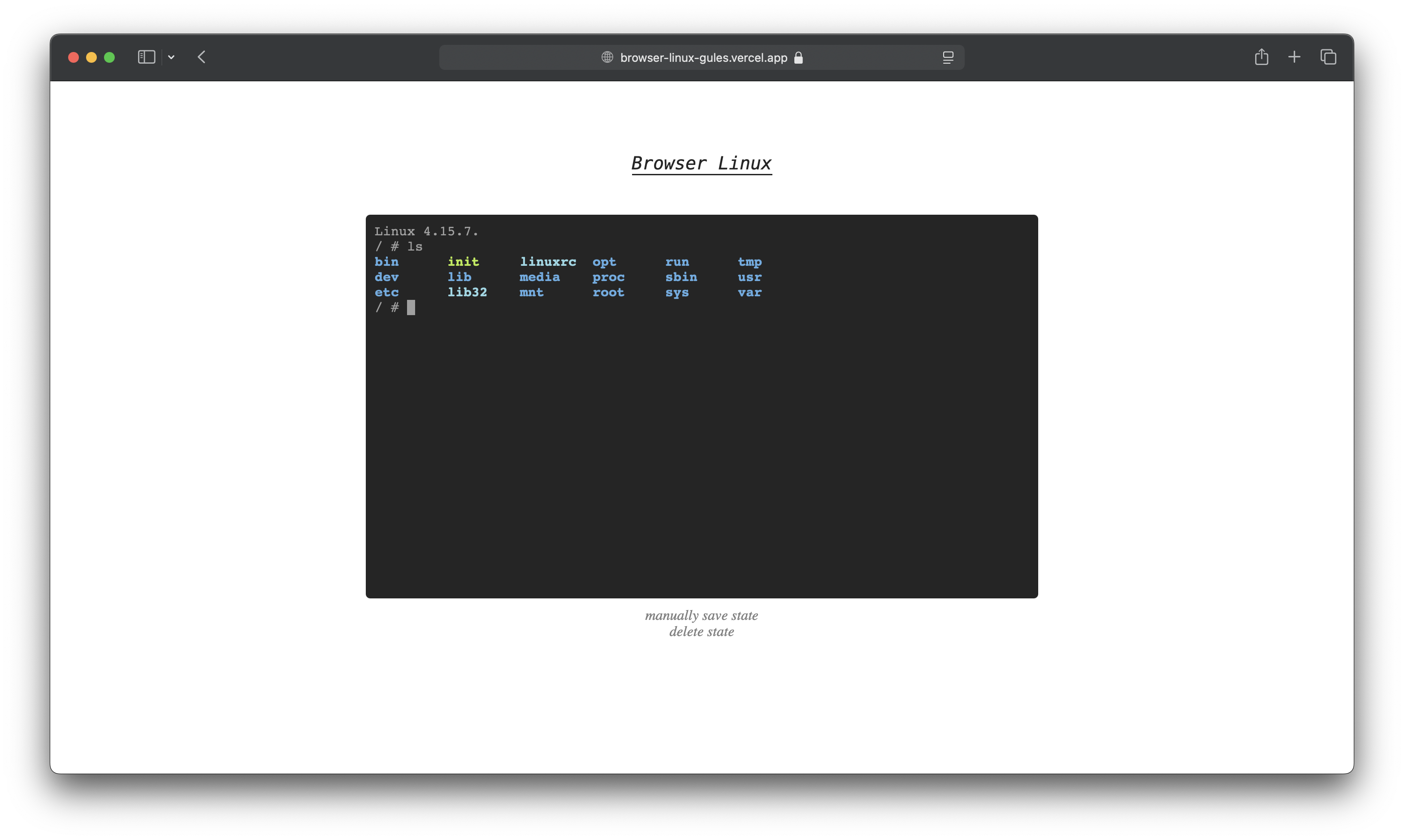Click the delete state link

coord(701,632)
